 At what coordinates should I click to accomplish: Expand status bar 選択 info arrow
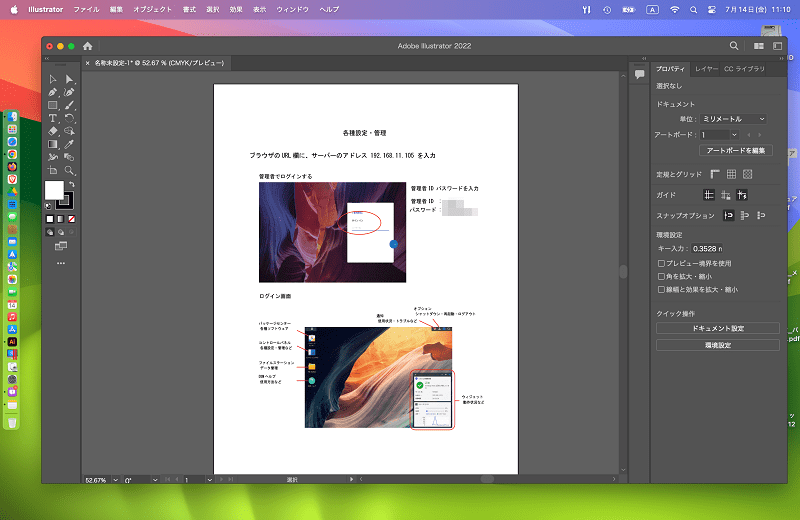[x=351, y=479]
